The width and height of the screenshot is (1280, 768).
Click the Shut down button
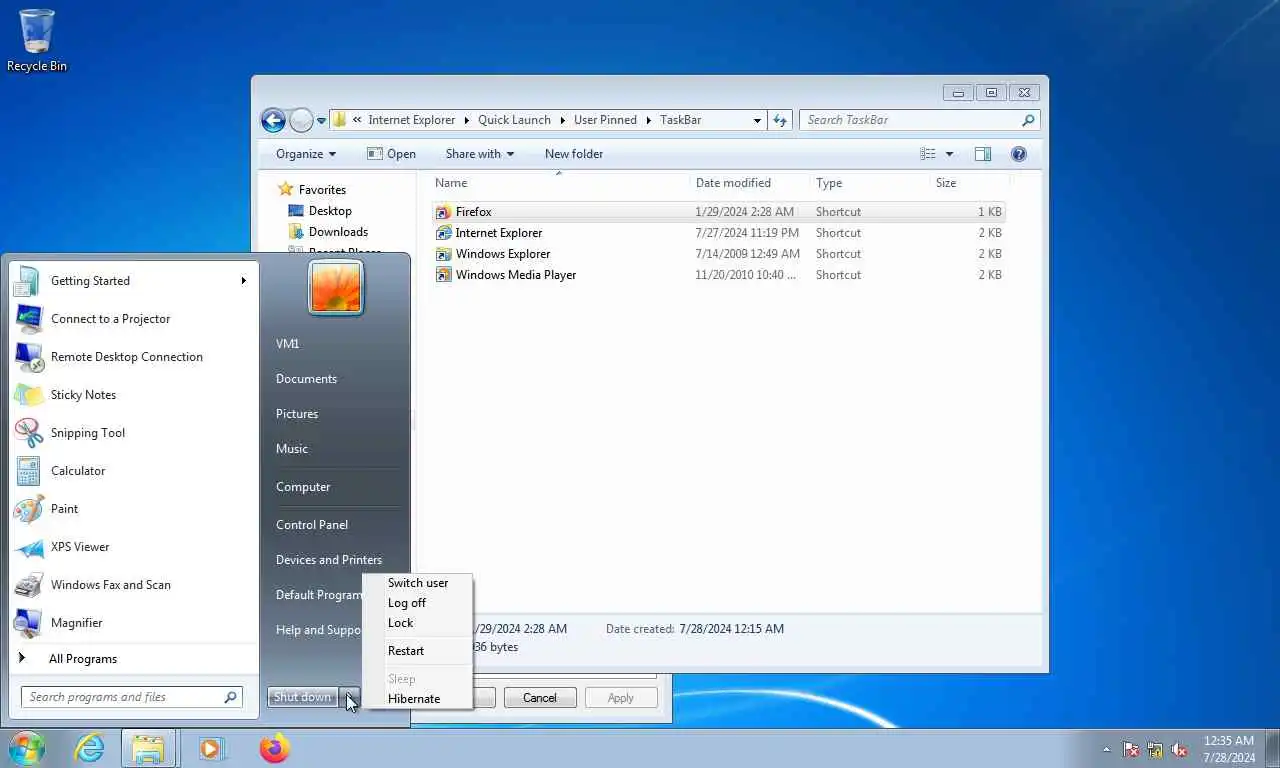pos(303,697)
